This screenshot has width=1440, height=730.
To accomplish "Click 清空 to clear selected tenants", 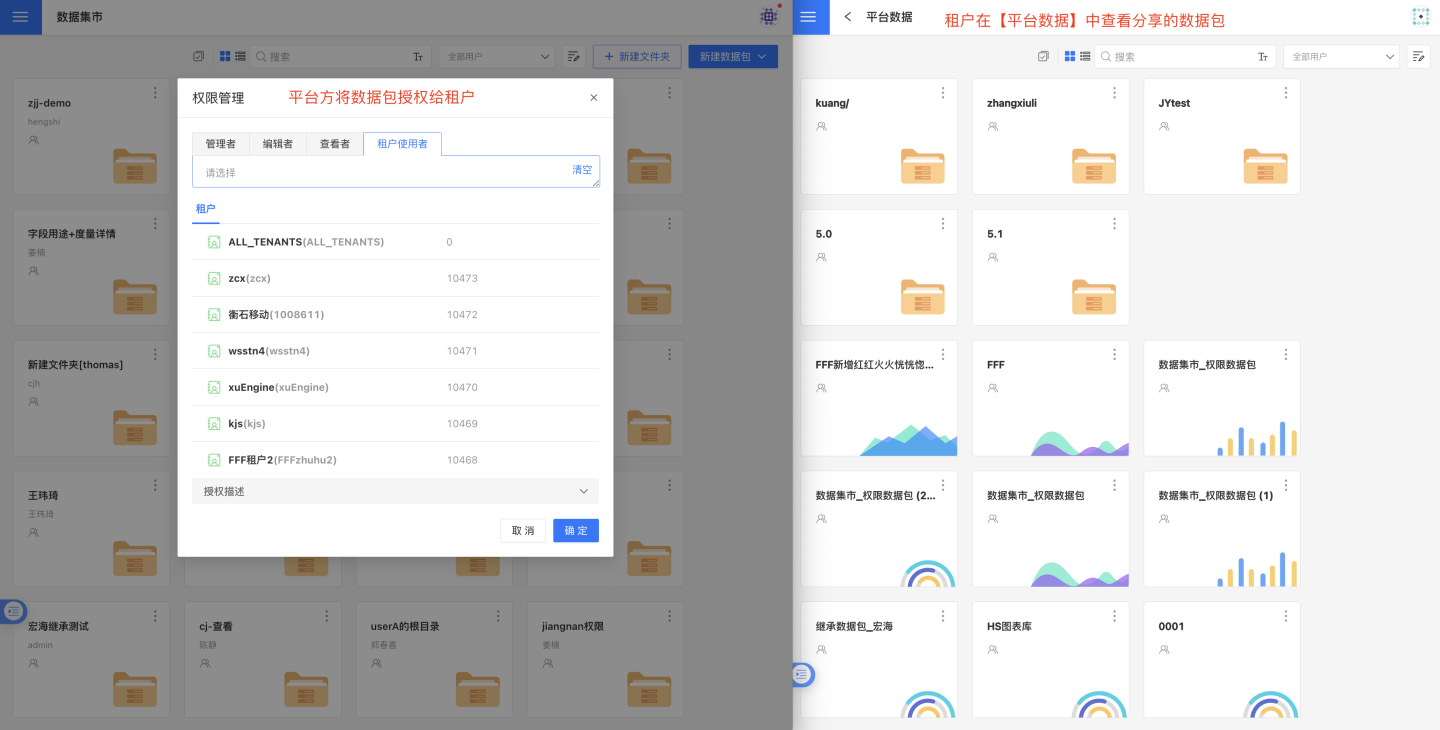I will [582, 170].
